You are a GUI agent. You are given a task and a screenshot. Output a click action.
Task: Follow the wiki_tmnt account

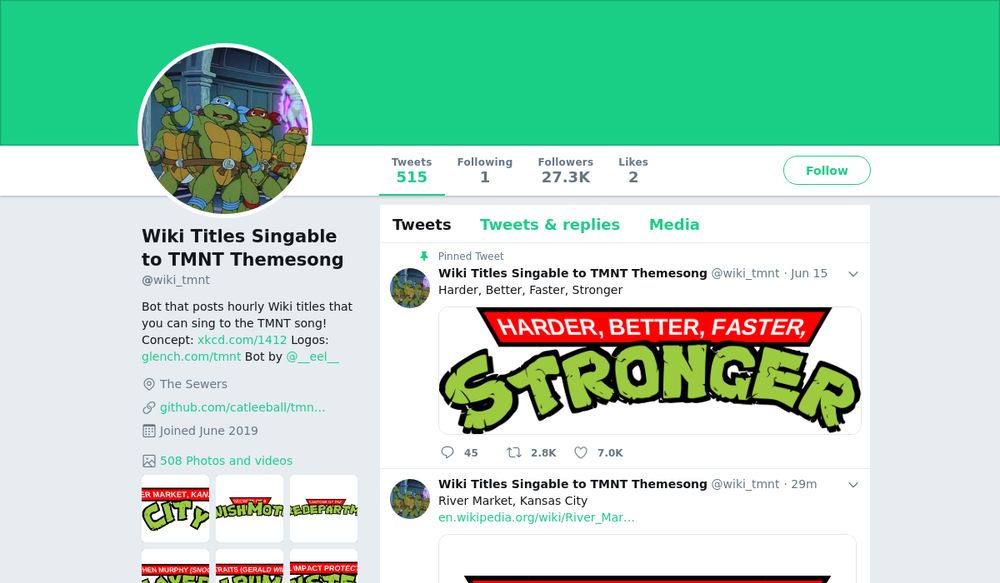click(x=827, y=170)
